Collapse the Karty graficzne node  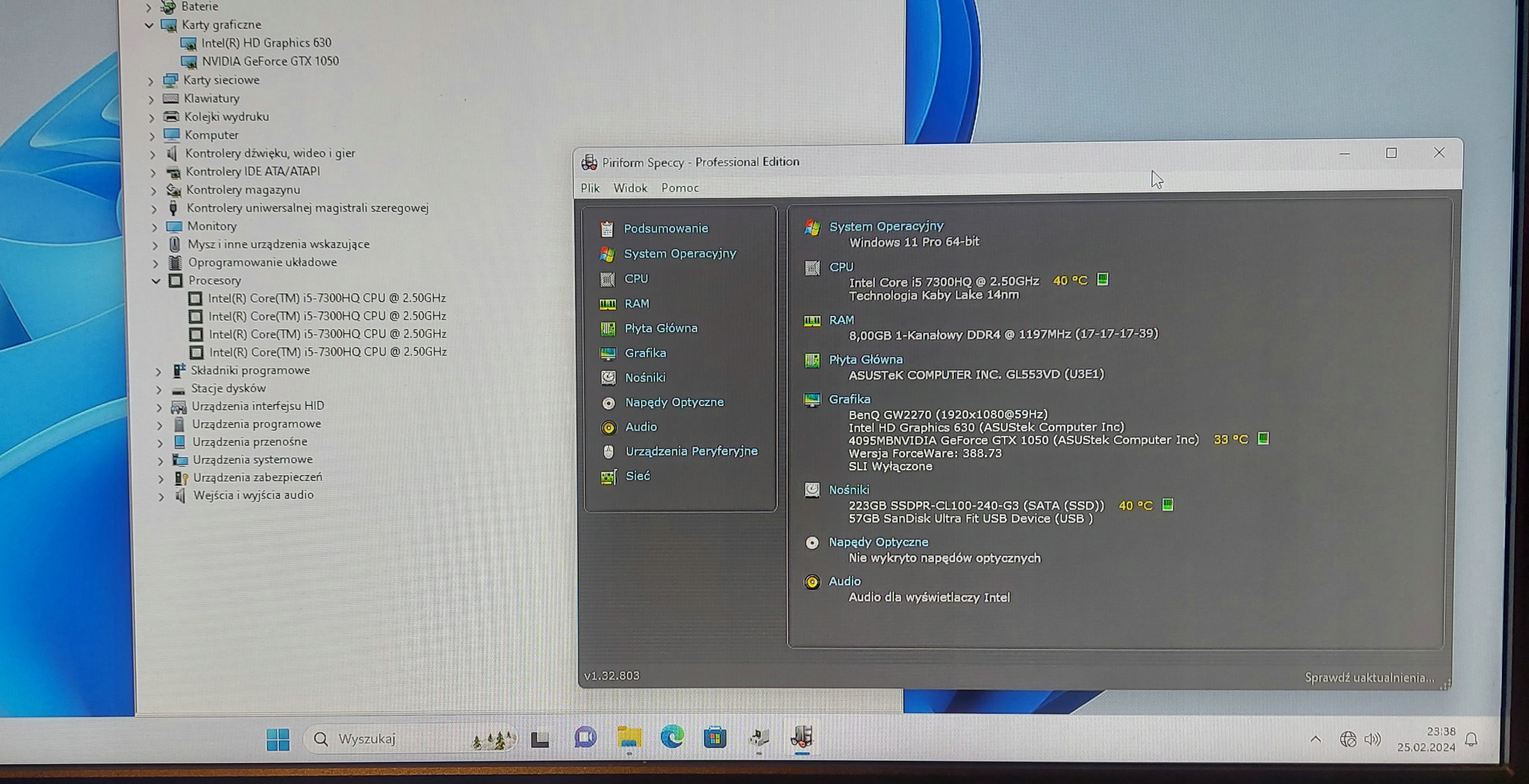[x=149, y=25]
